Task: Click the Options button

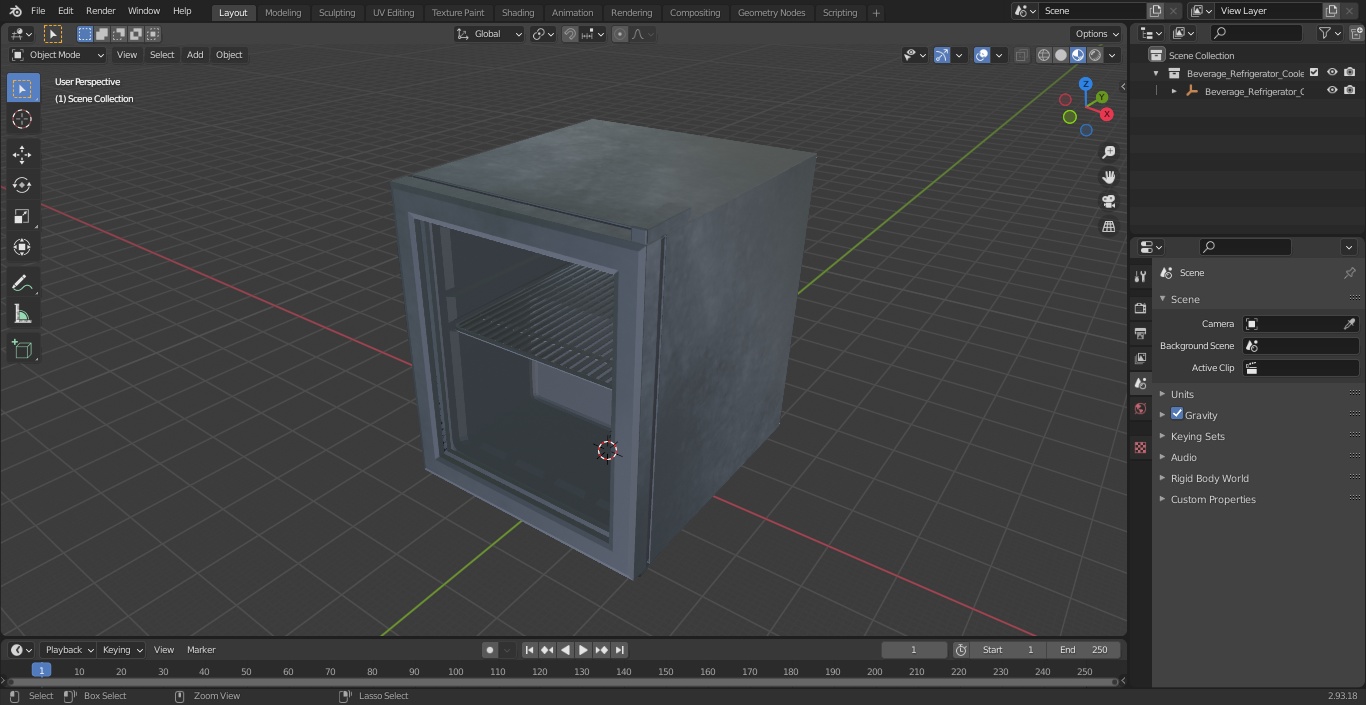Action: click(x=1097, y=34)
